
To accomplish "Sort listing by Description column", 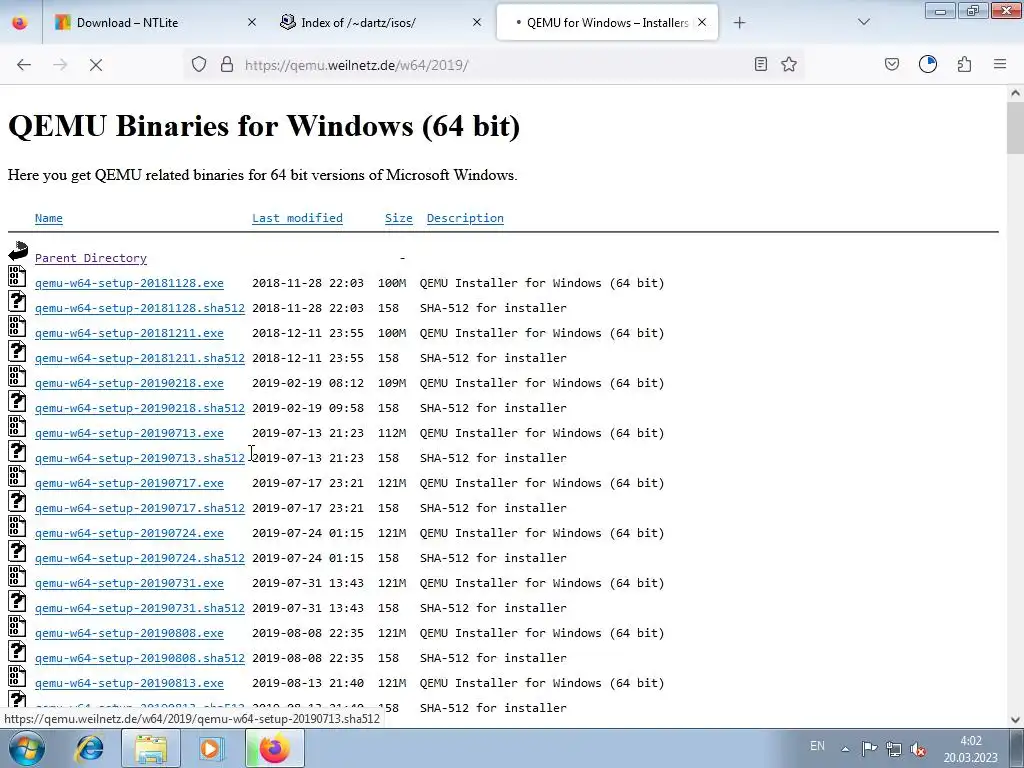I will [465, 218].
